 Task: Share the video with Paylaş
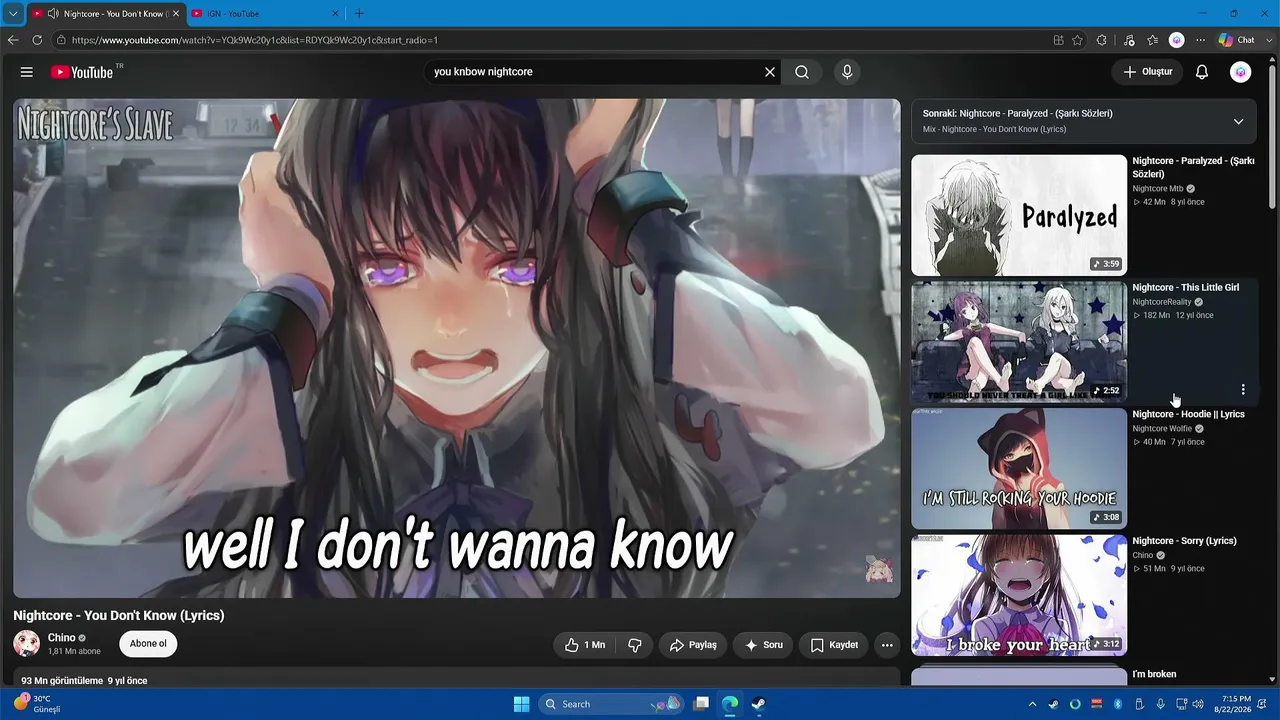click(x=692, y=645)
